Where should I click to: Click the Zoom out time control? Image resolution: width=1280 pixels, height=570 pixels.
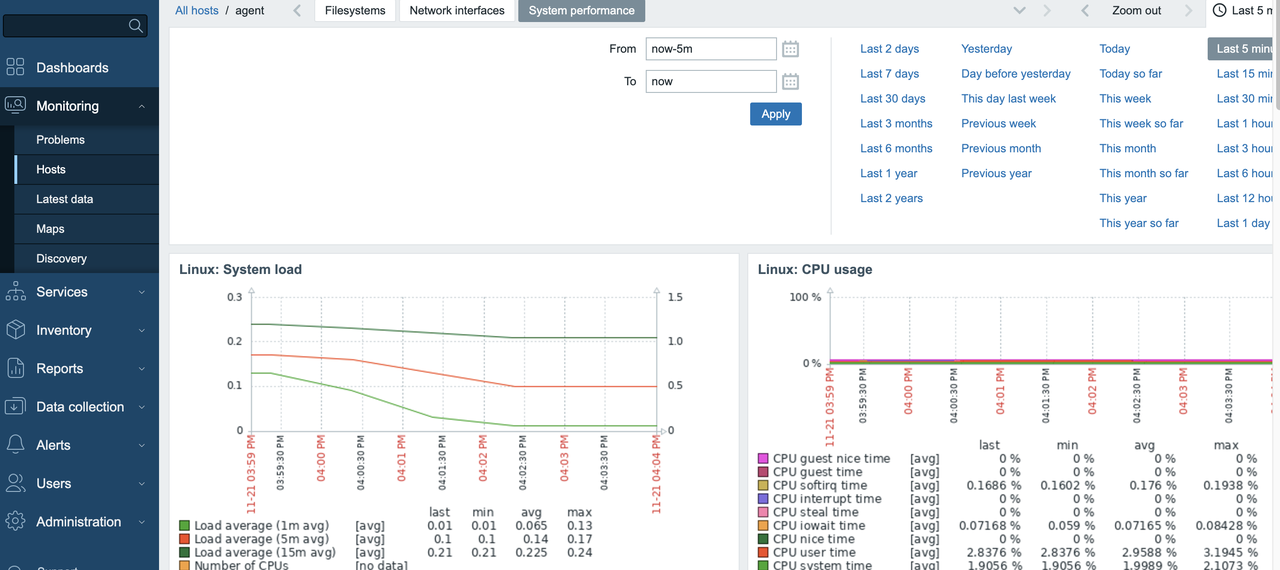point(1136,11)
